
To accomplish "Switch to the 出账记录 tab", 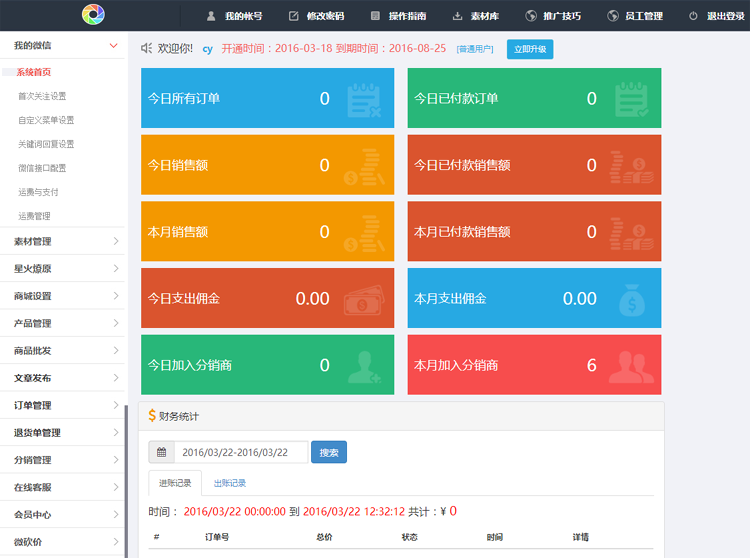I will [229, 483].
